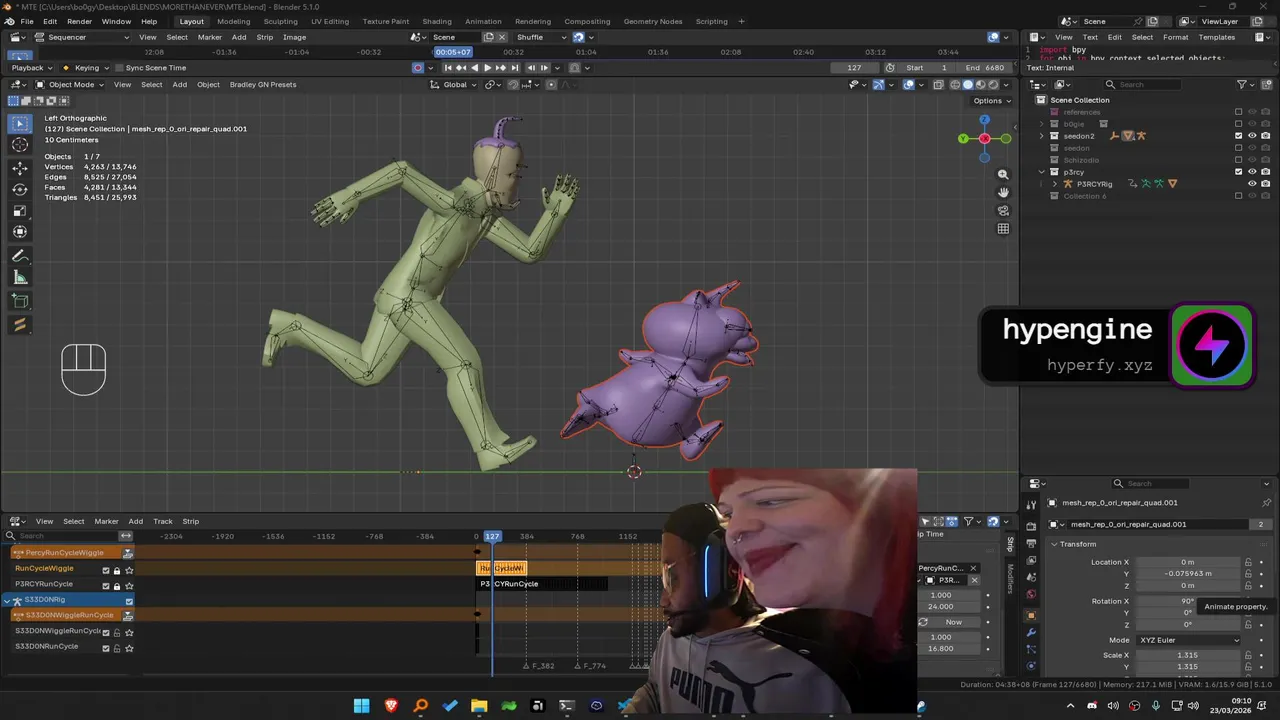This screenshot has width=1280, height=720.
Task: Switch to the Geometry Nodes workspace tab
Action: coord(652,21)
